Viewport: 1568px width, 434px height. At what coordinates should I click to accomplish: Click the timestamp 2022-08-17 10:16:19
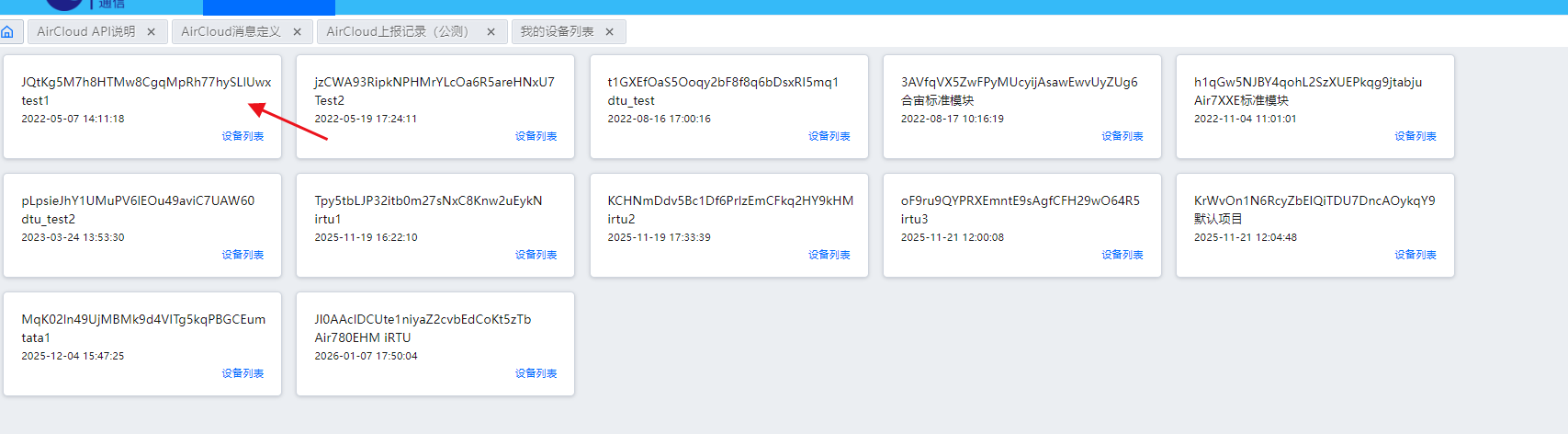[x=952, y=119]
